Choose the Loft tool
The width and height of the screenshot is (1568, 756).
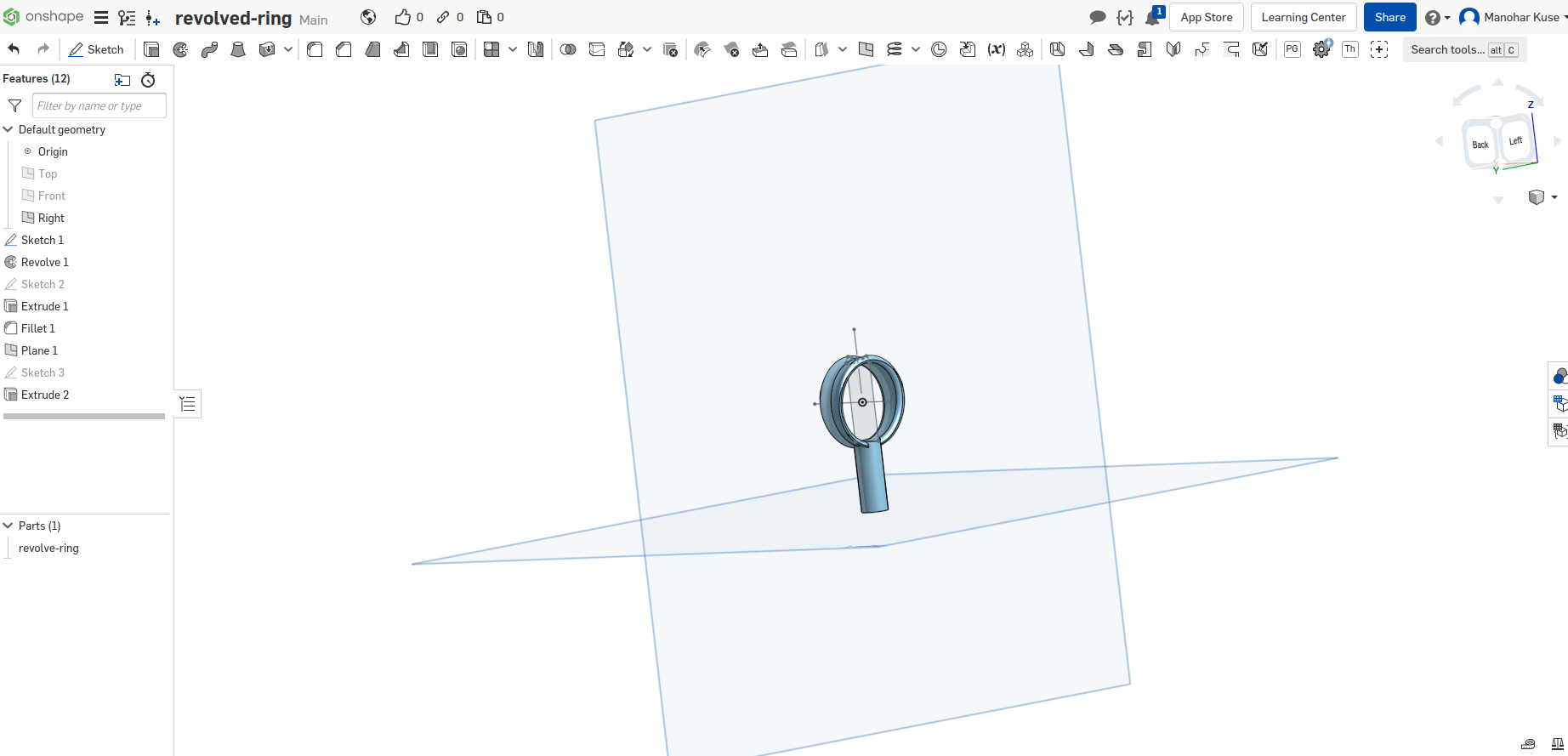238,49
